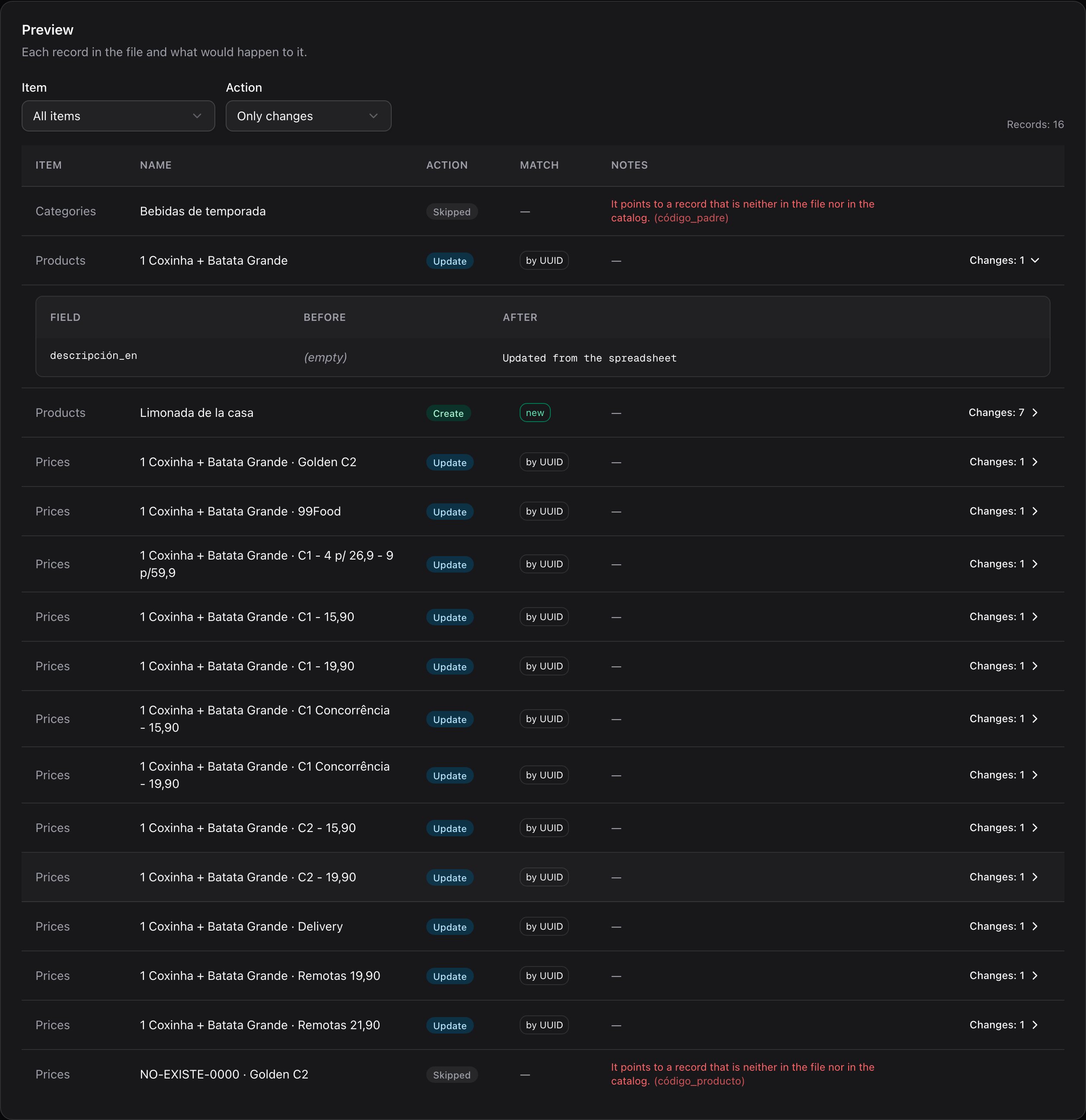
Task: Click the Create badge on Limonada de la casa
Action: tap(448, 413)
